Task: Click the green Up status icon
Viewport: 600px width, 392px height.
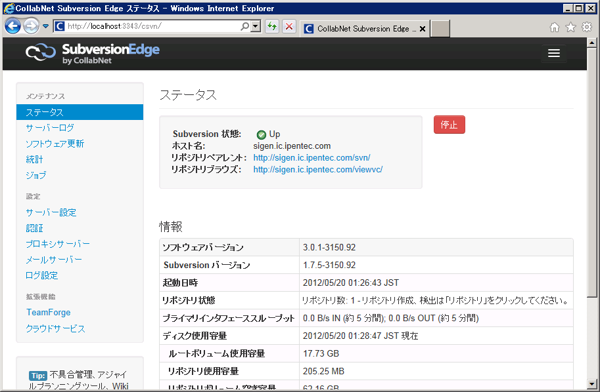Action: click(x=261, y=134)
